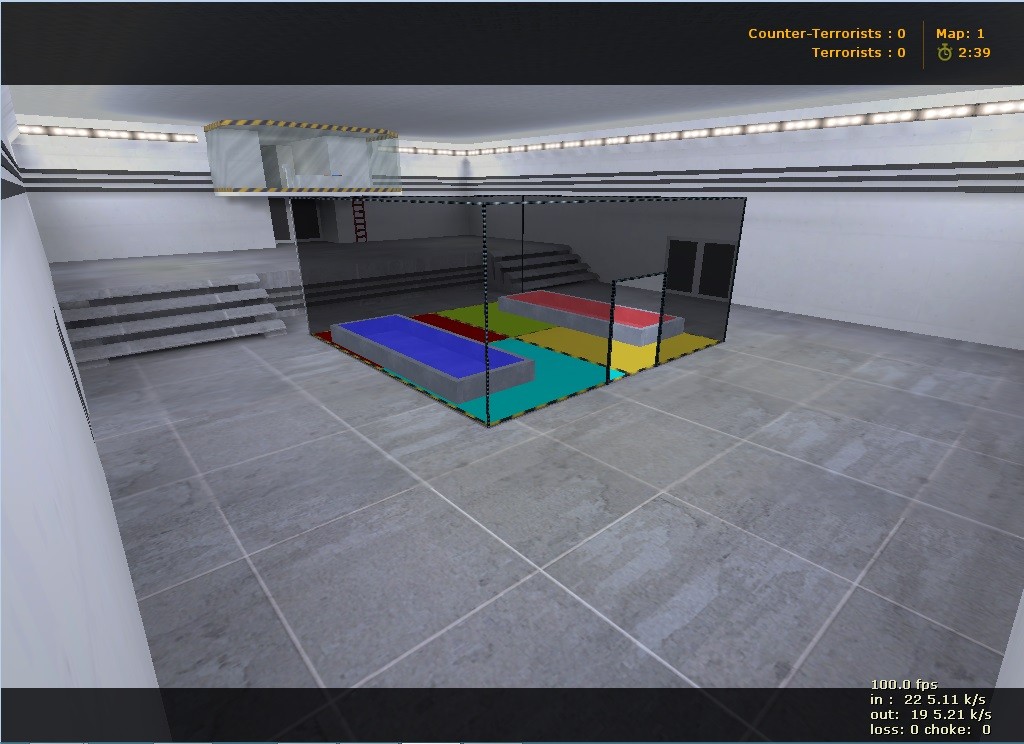Screen dimensions: 1024x744
Task: Click the round timer clock icon
Action: [x=944, y=52]
